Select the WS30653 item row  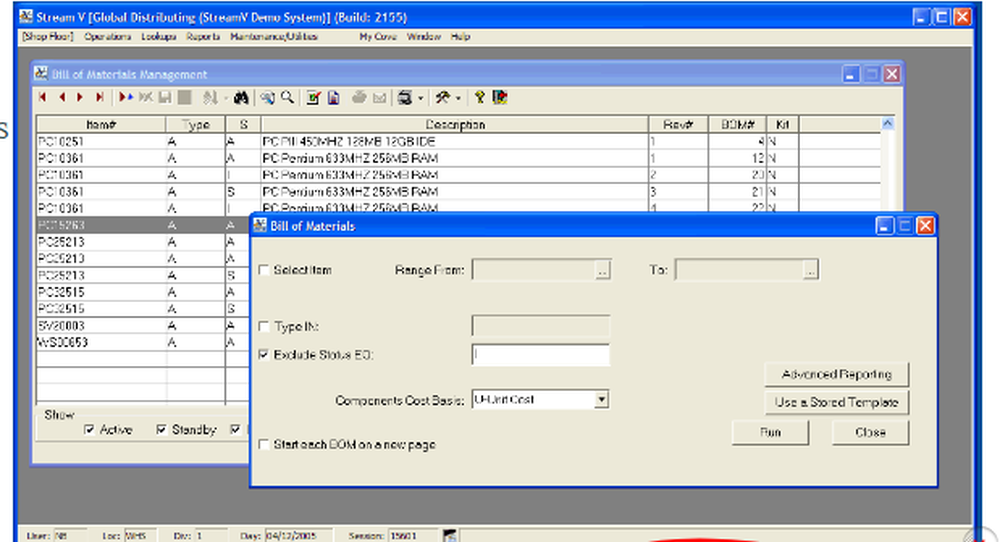click(x=143, y=342)
